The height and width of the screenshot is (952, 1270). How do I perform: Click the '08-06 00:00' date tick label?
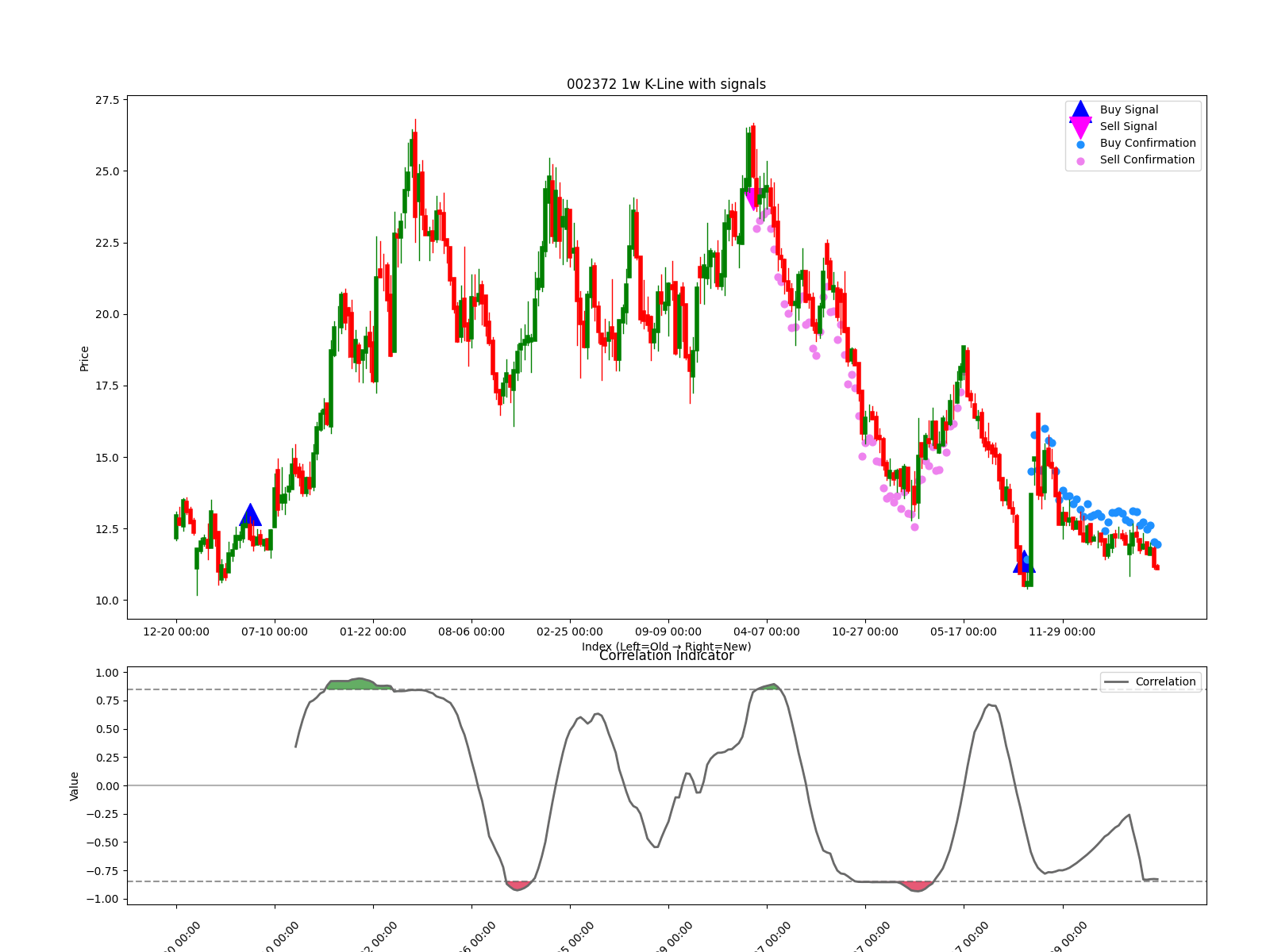[471, 631]
